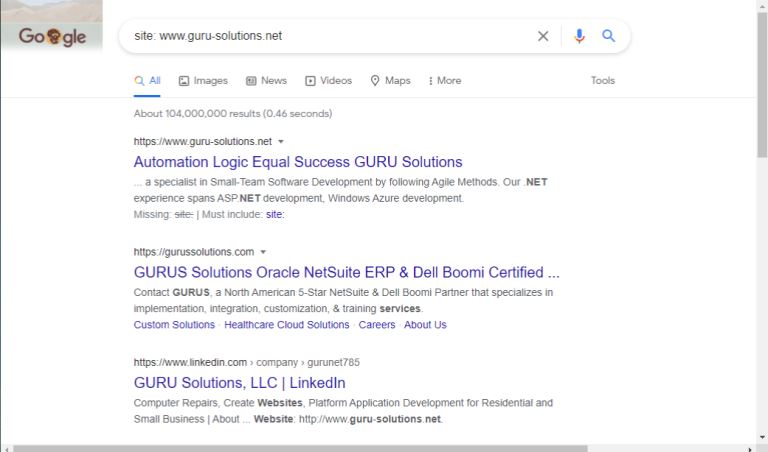Go to the Maps tab
This screenshot has height=452, width=768.
click(x=390, y=81)
